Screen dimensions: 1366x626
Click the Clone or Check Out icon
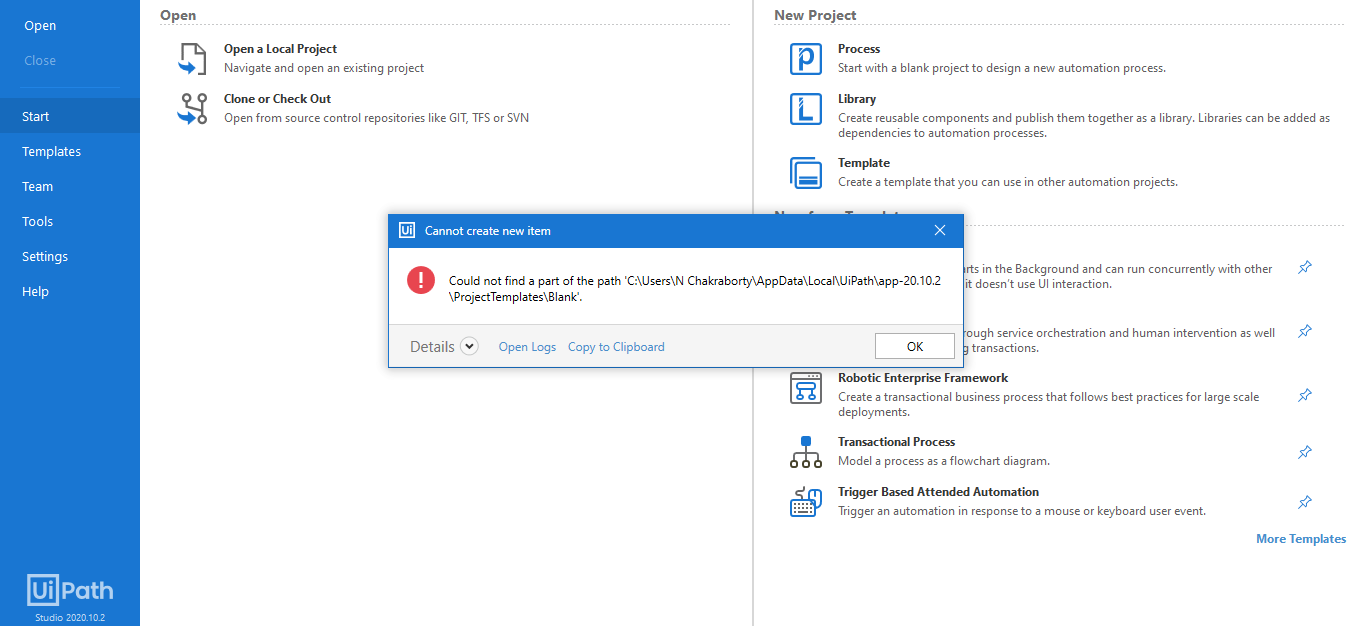[192, 109]
